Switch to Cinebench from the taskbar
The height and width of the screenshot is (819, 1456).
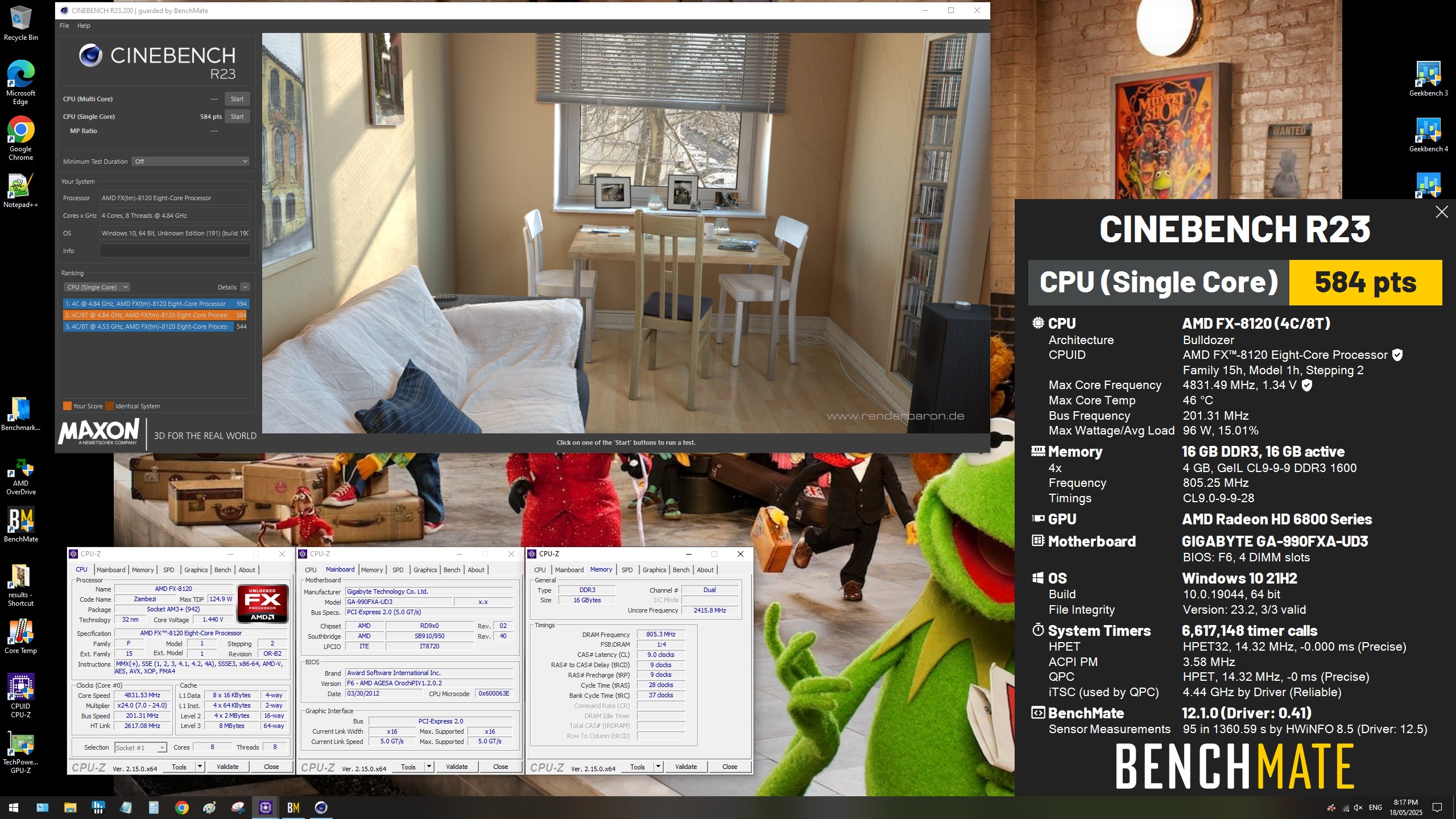click(x=321, y=807)
